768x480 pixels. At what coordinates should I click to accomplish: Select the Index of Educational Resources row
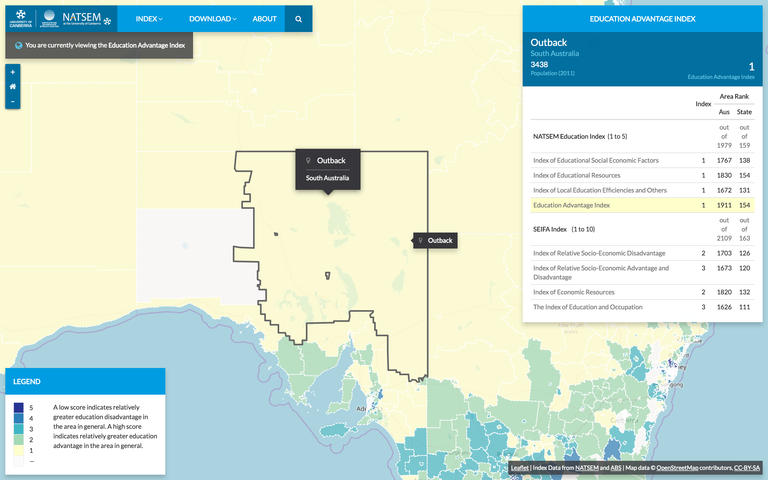642,175
